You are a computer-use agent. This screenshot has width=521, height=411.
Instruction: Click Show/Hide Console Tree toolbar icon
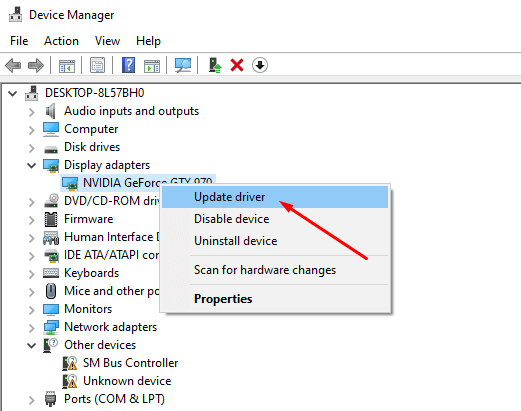tap(67, 66)
